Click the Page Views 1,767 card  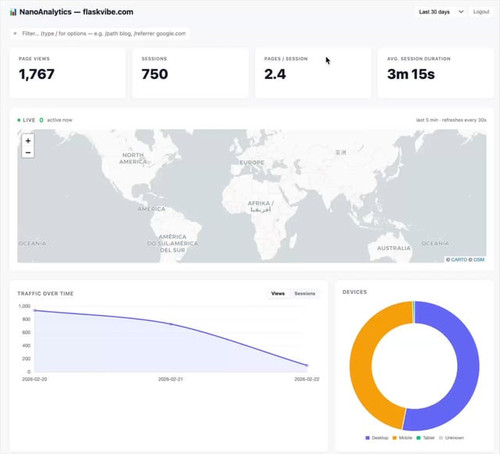point(68,73)
